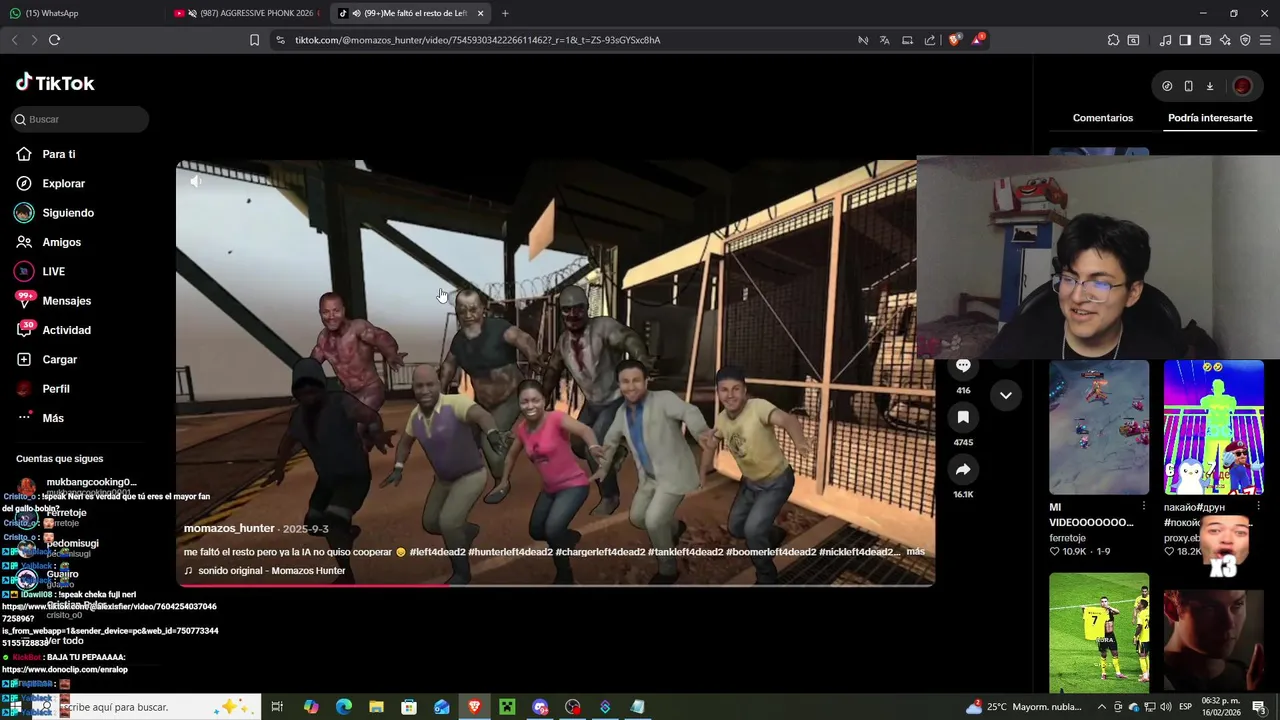This screenshot has height=720, width=1280.
Task: Switch to AGGRESSIVE PHONK 2026 tab
Action: tap(247, 13)
